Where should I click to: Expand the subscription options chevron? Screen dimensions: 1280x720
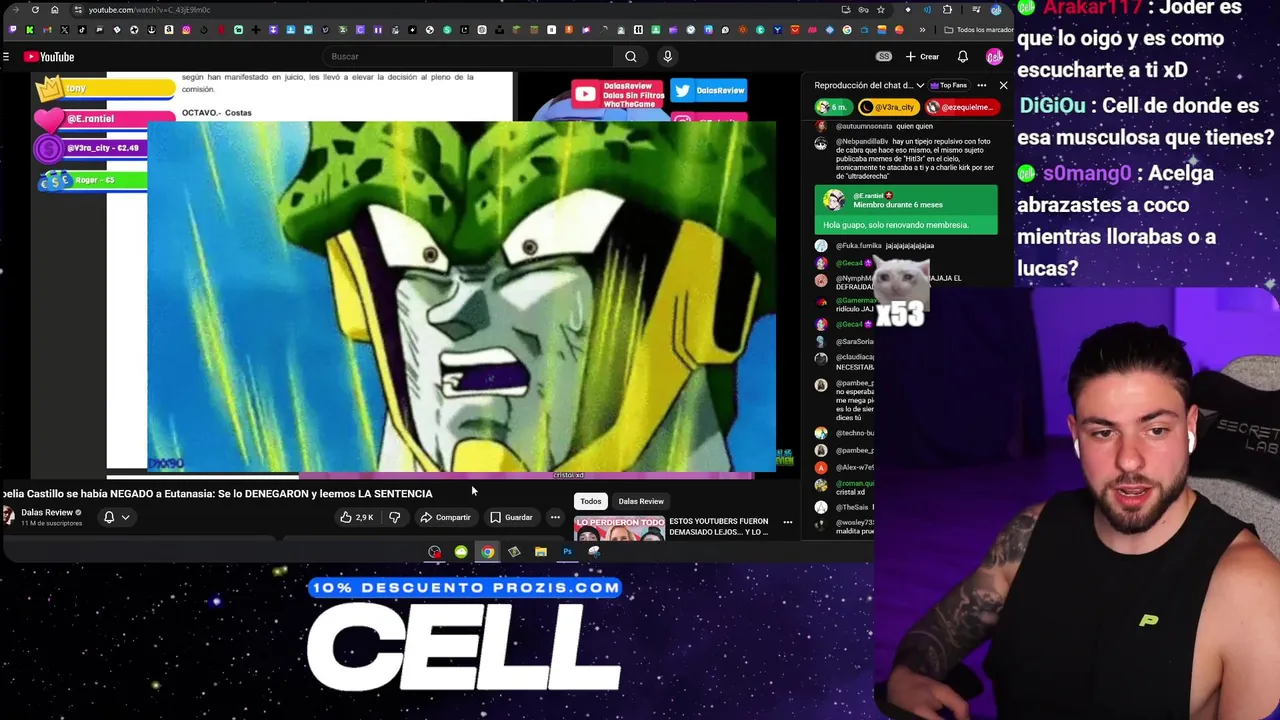click(x=125, y=517)
